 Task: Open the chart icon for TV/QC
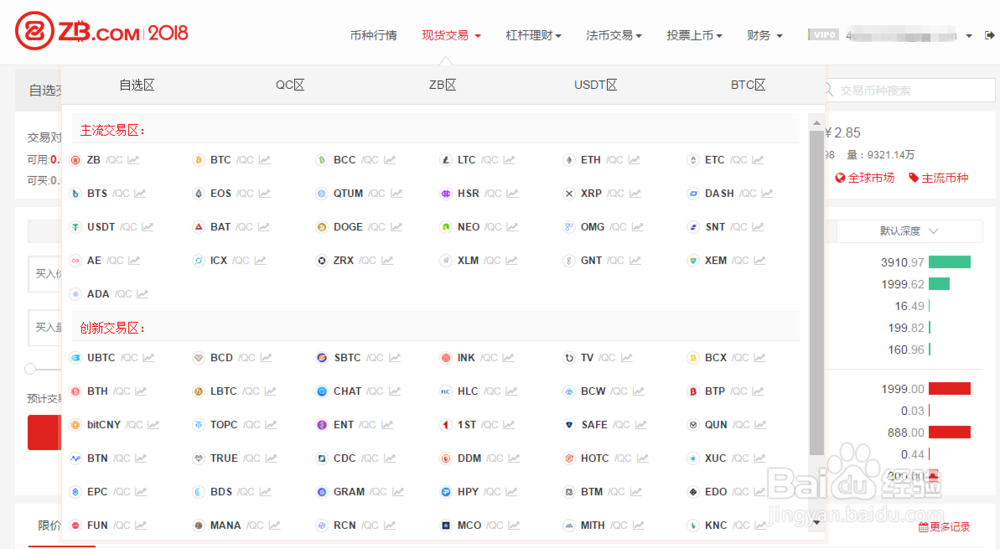coord(626,358)
